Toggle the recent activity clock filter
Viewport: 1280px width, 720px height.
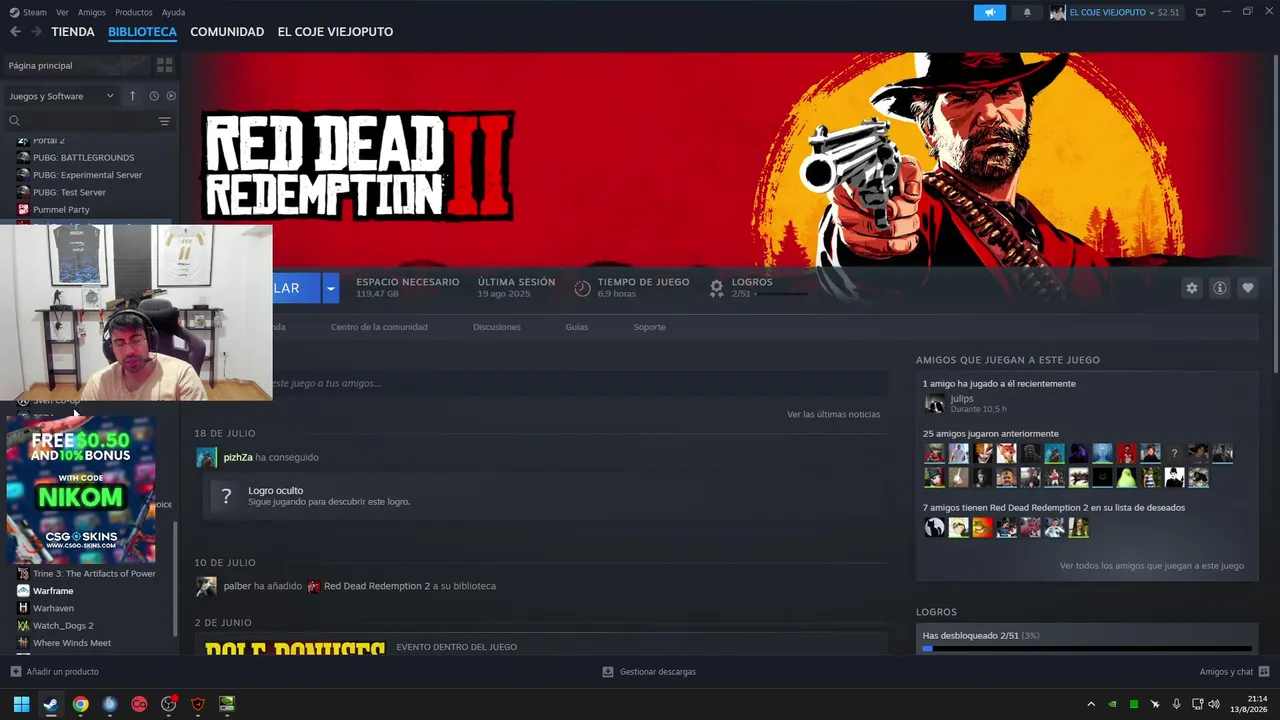[x=154, y=96]
